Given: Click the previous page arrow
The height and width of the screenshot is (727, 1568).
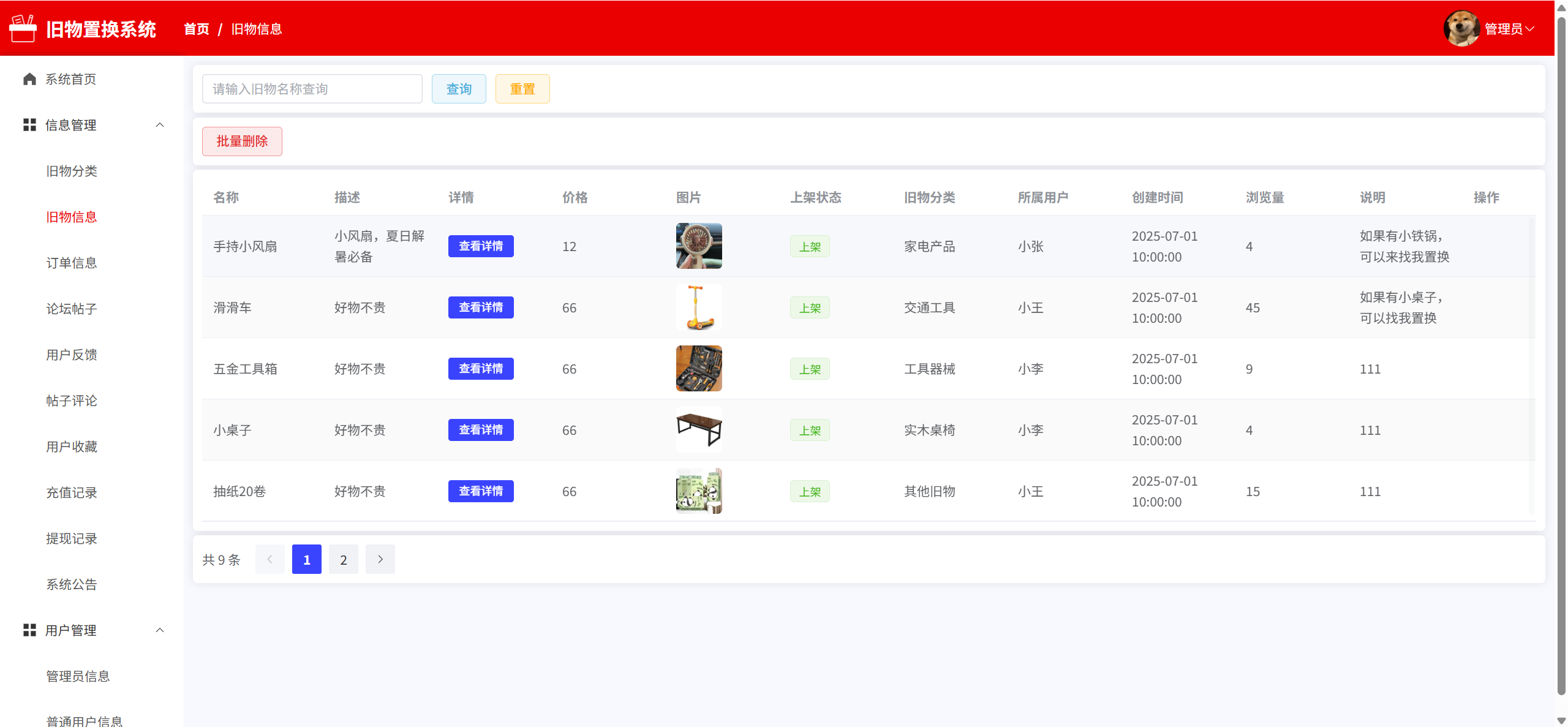Looking at the screenshot, I should point(269,559).
